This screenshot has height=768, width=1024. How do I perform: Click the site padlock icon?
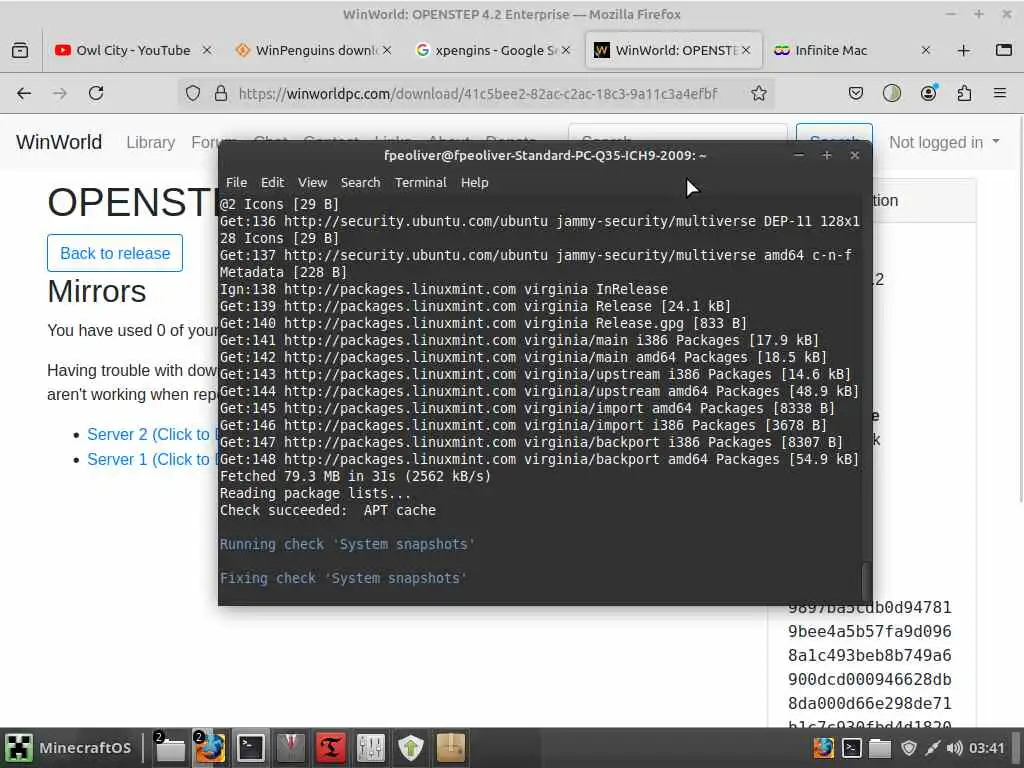pos(221,93)
